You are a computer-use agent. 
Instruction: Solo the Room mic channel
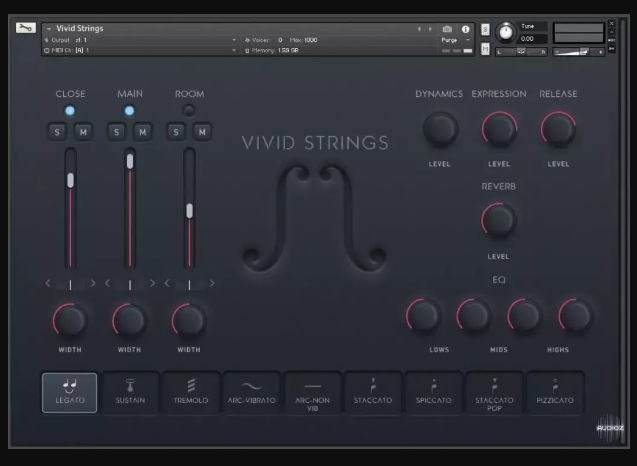176,132
